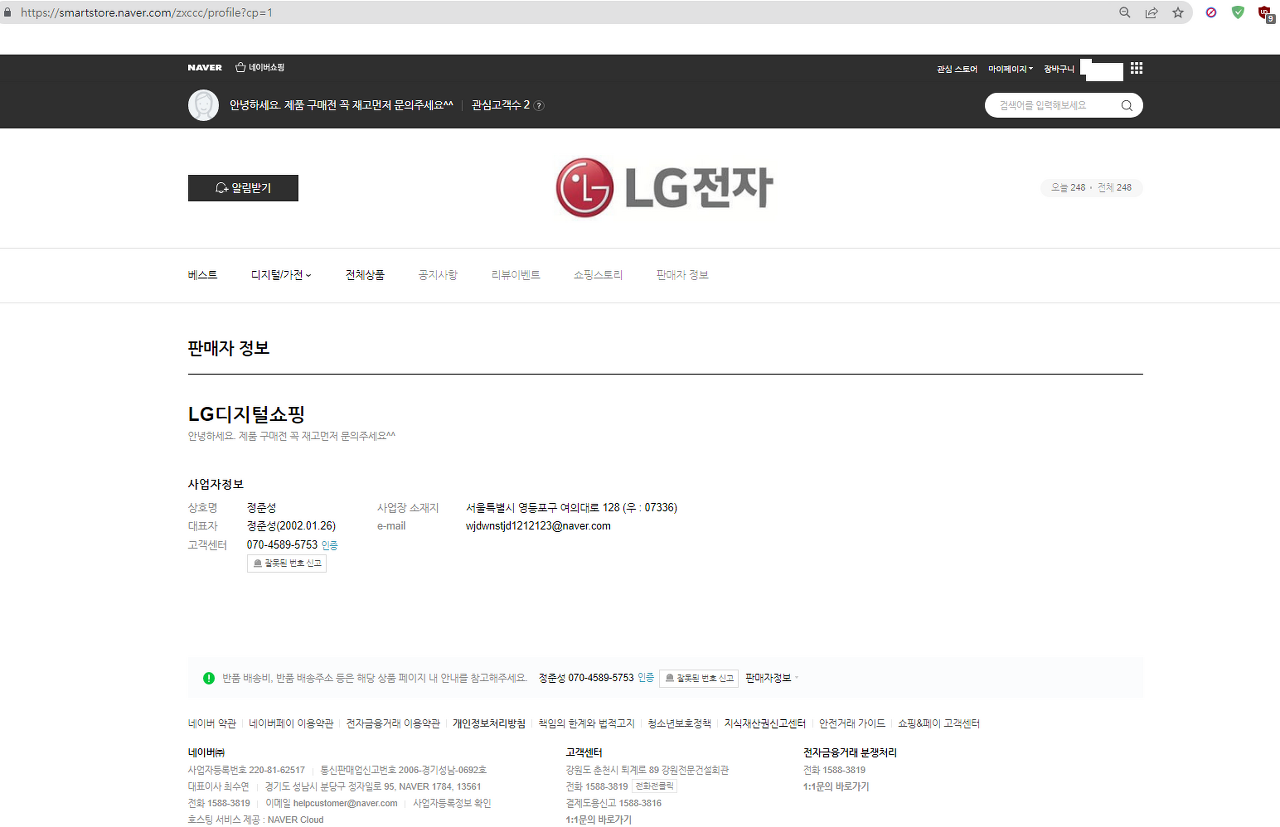
Task: Open the 전체상품 tab
Action: 365,275
